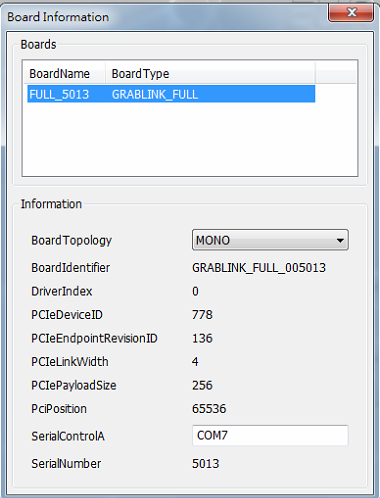Click the SerialControlA COM7 field
The height and width of the screenshot is (498, 380).
point(270,435)
